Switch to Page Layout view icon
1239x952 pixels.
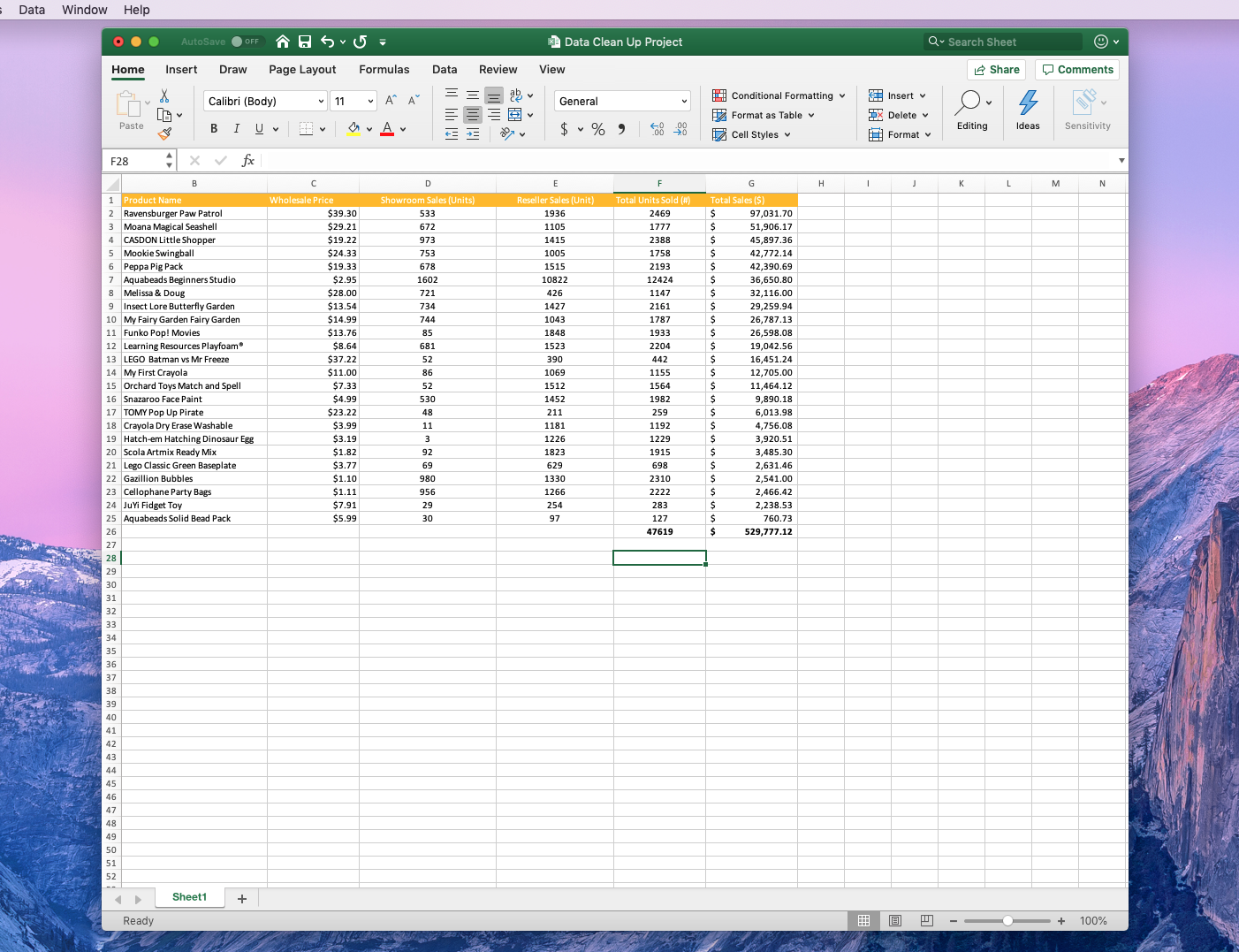point(895,921)
